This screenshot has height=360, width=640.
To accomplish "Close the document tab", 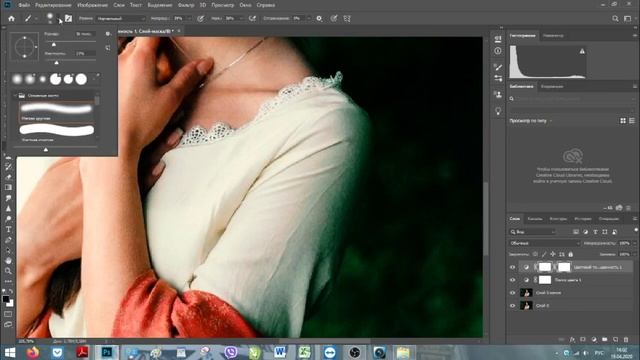I will [x=179, y=31].
